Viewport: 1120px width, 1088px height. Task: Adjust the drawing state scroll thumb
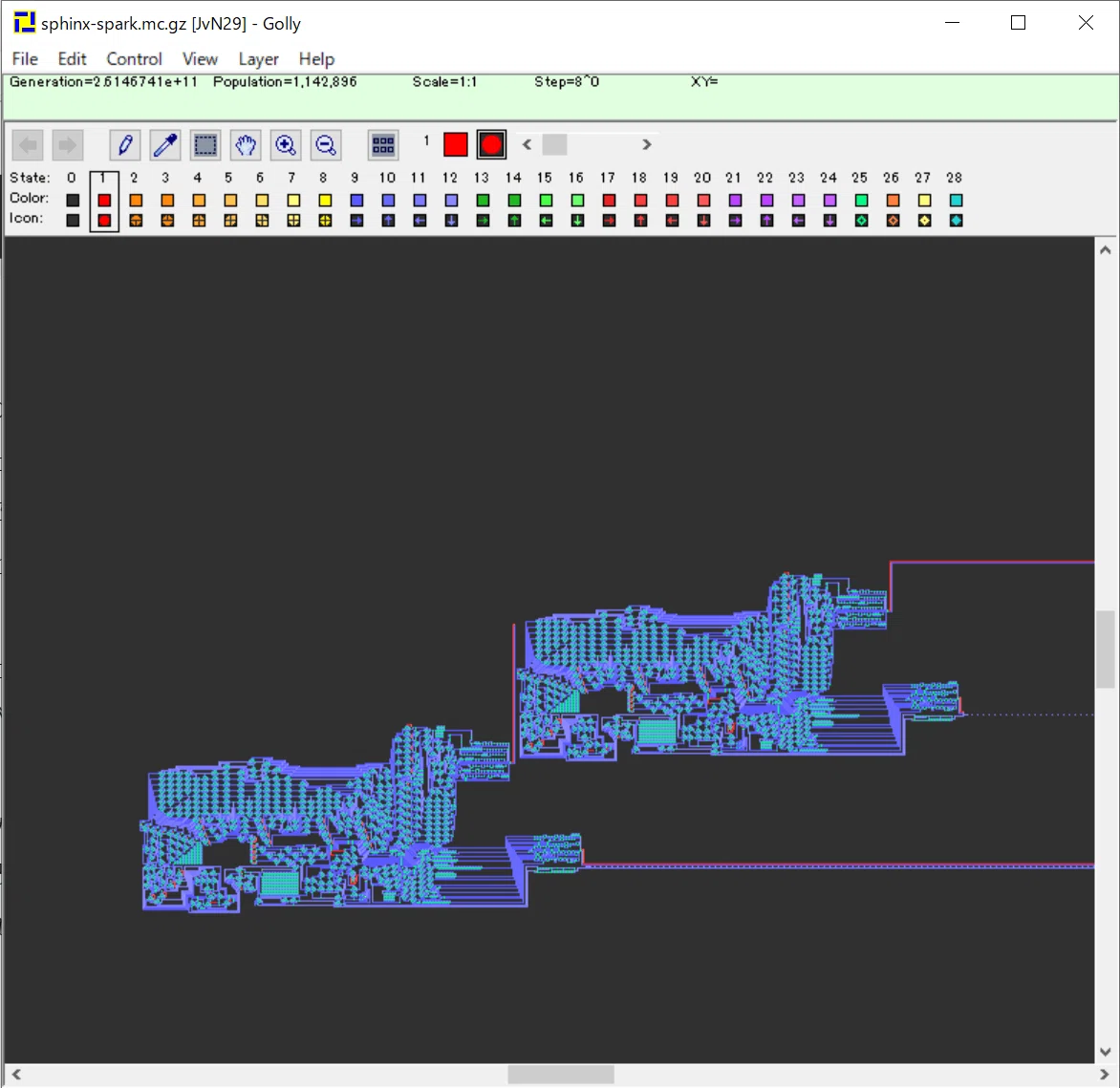point(555,144)
